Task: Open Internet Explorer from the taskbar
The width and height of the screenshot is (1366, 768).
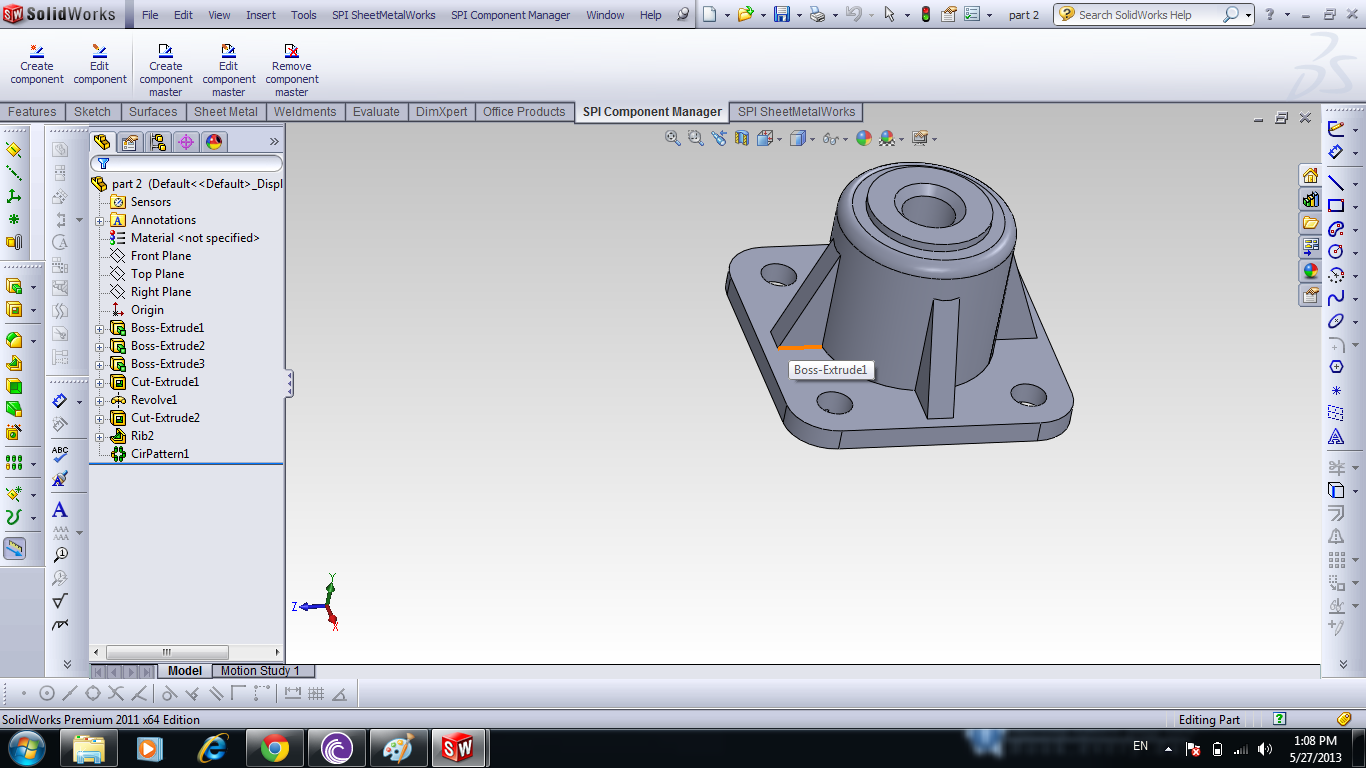Action: tap(213, 748)
